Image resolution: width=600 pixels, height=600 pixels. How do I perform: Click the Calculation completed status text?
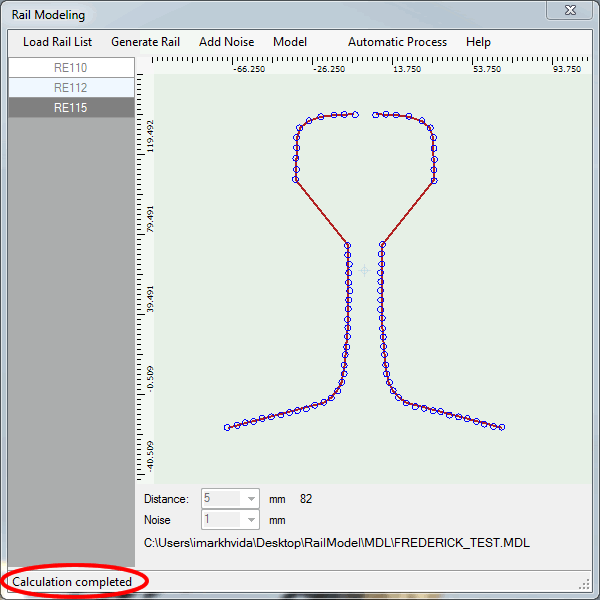coord(72,581)
